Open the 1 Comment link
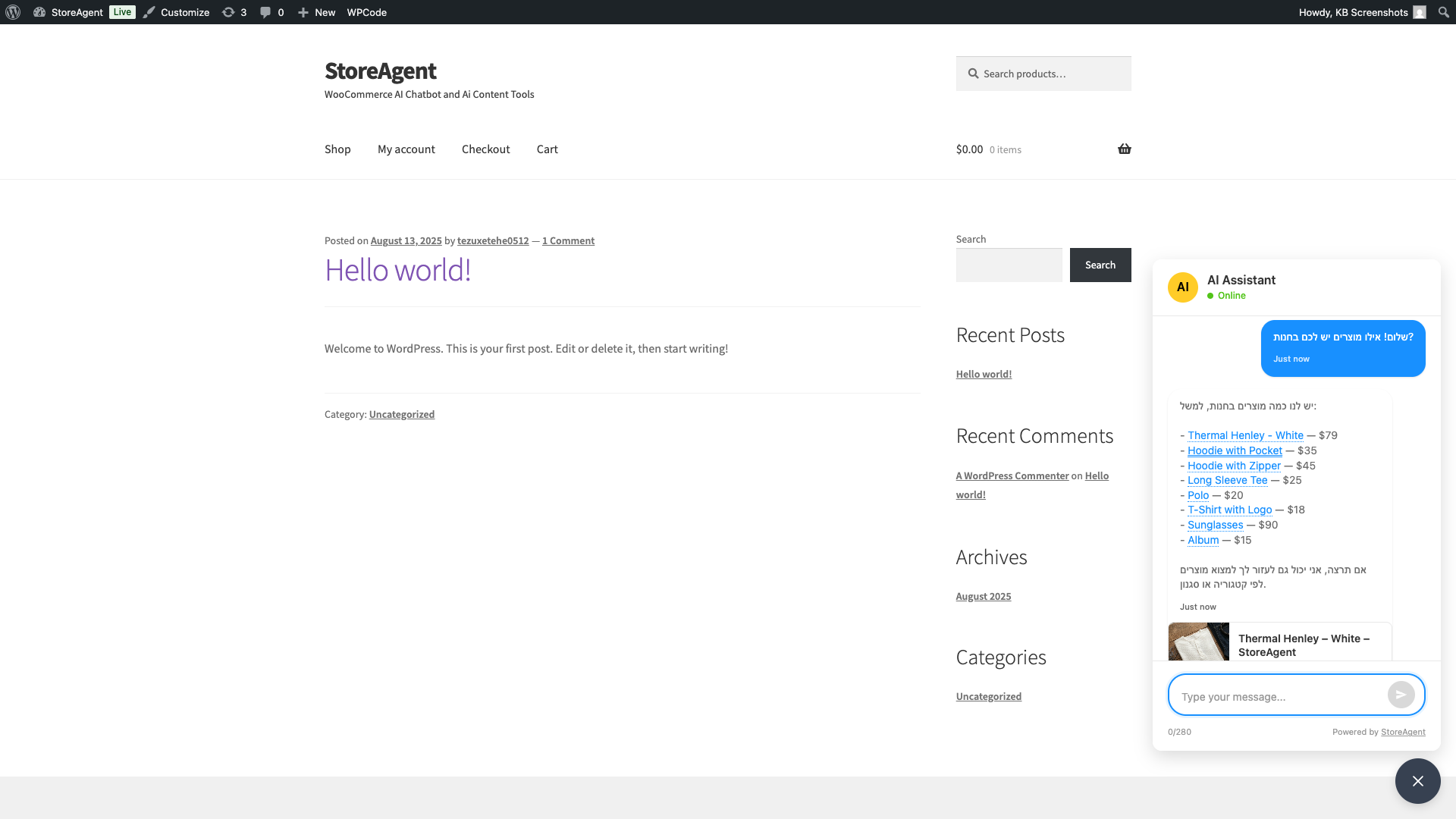Viewport: 1456px width, 819px height. pyautogui.click(x=568, y=240)
